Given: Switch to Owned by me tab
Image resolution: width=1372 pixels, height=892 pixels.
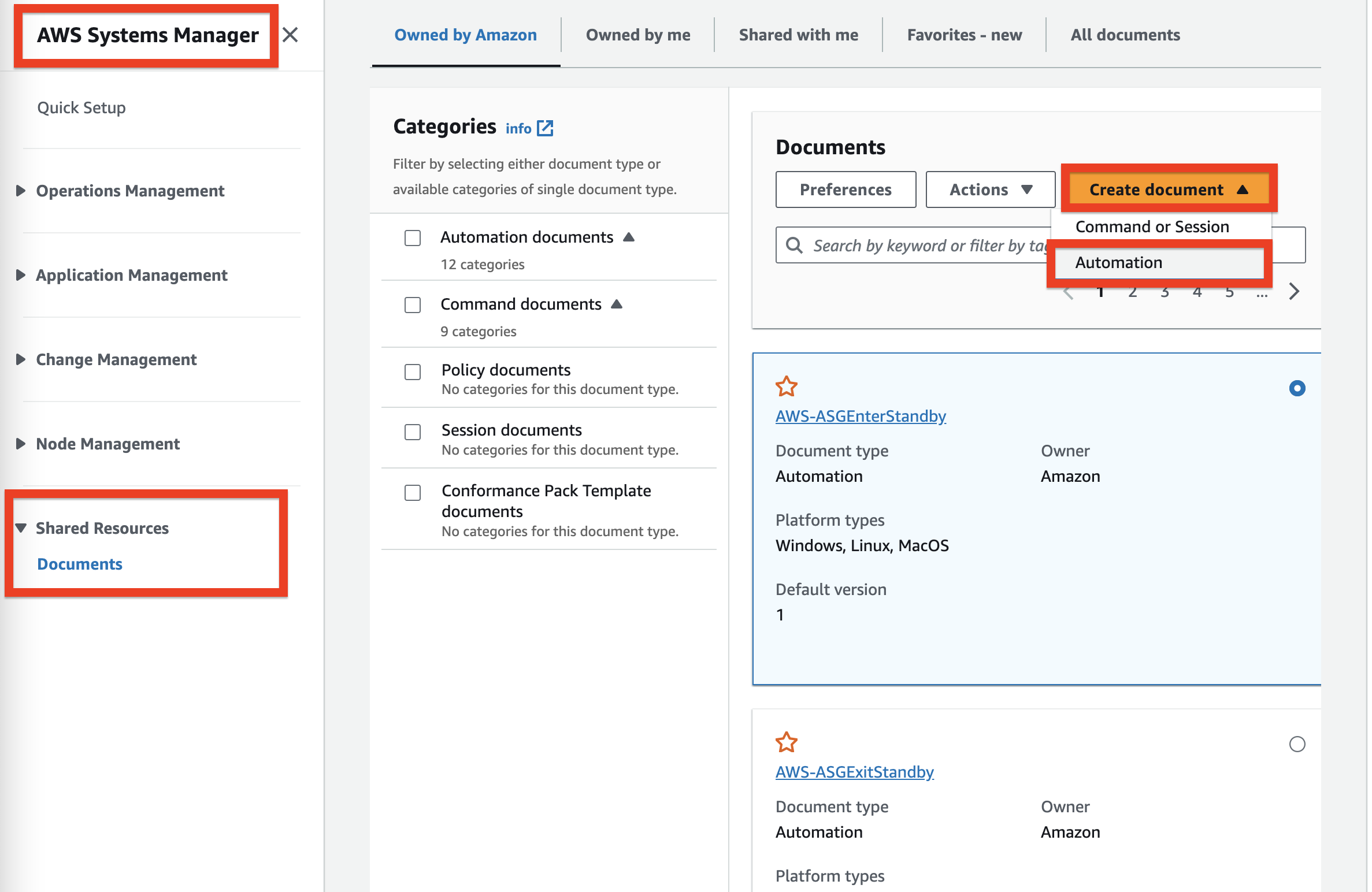Looking at the screenshot, I should coord(638,35).
